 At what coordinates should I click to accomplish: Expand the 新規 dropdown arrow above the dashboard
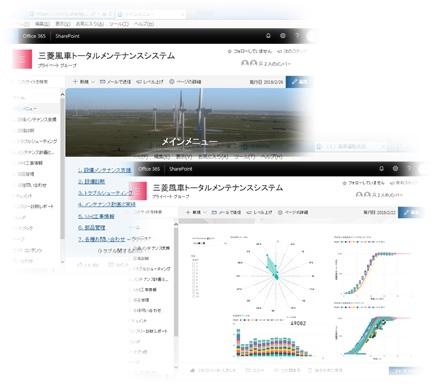205,212
